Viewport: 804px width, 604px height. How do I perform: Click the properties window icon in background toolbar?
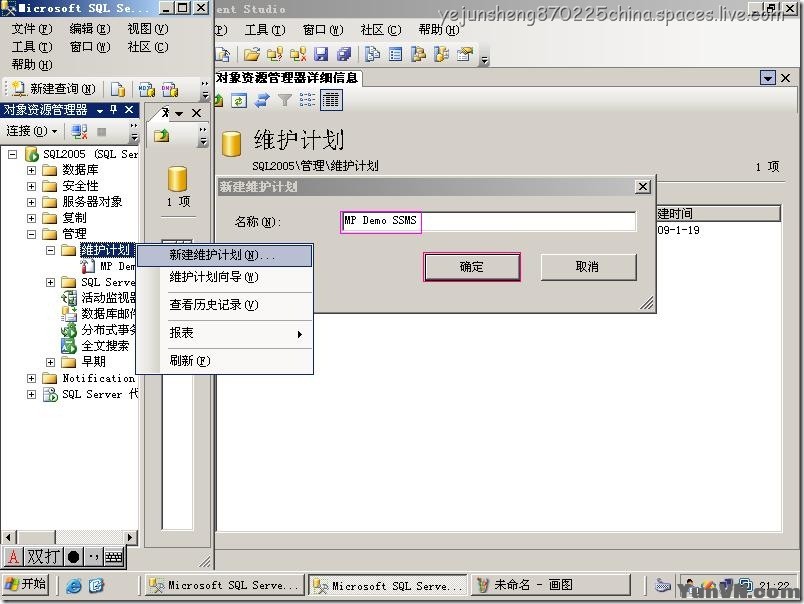tap(465, 54)
